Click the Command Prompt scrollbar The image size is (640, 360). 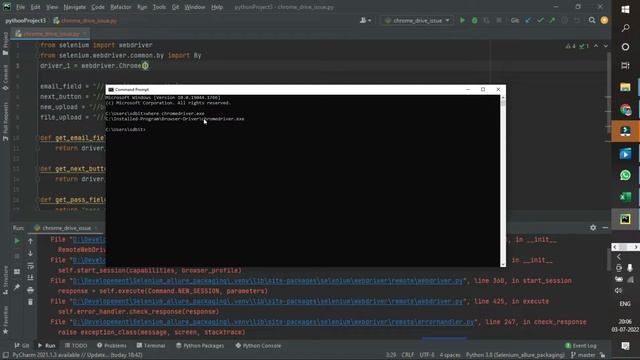coord(503,181)
